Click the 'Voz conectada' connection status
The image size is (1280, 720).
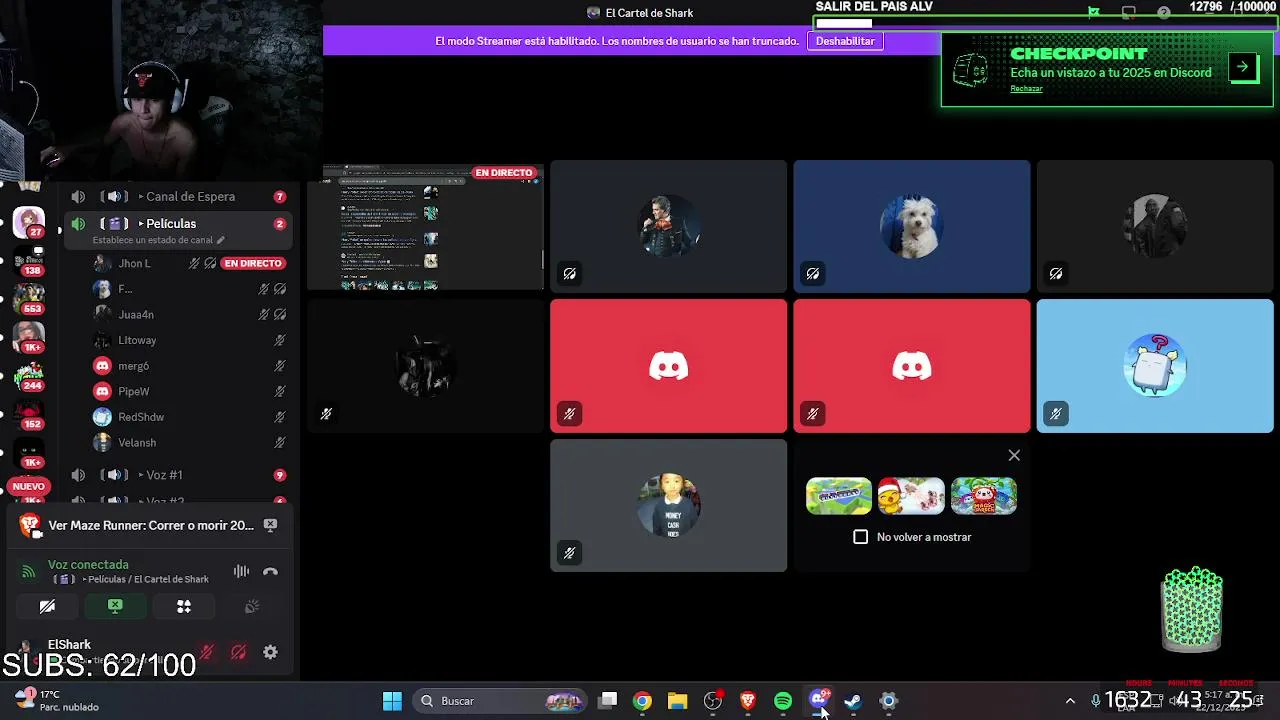[88, 565]
